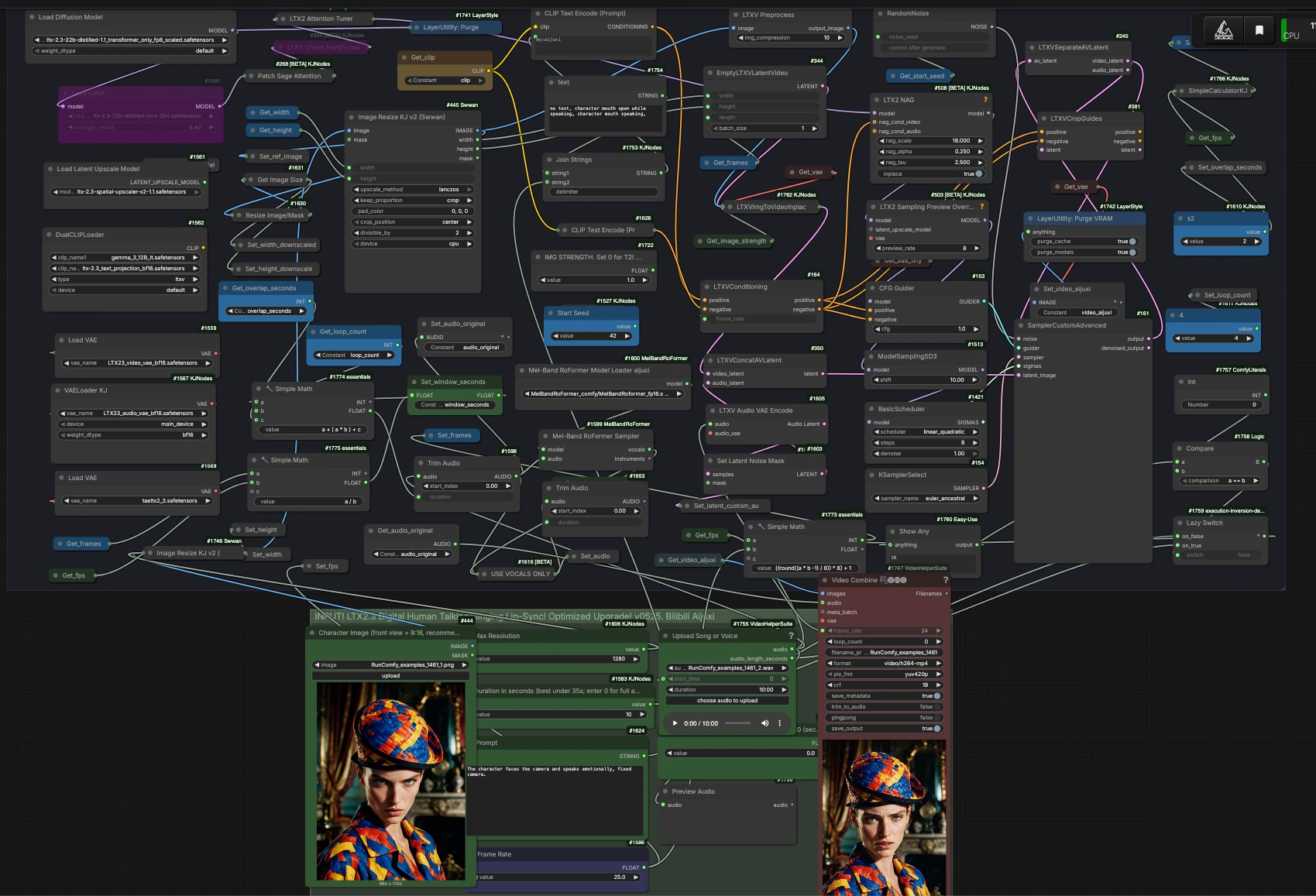This screenshot has width=1316, height=896.
Task: Click the 'choose audio to upload' button
Action: 727,701
